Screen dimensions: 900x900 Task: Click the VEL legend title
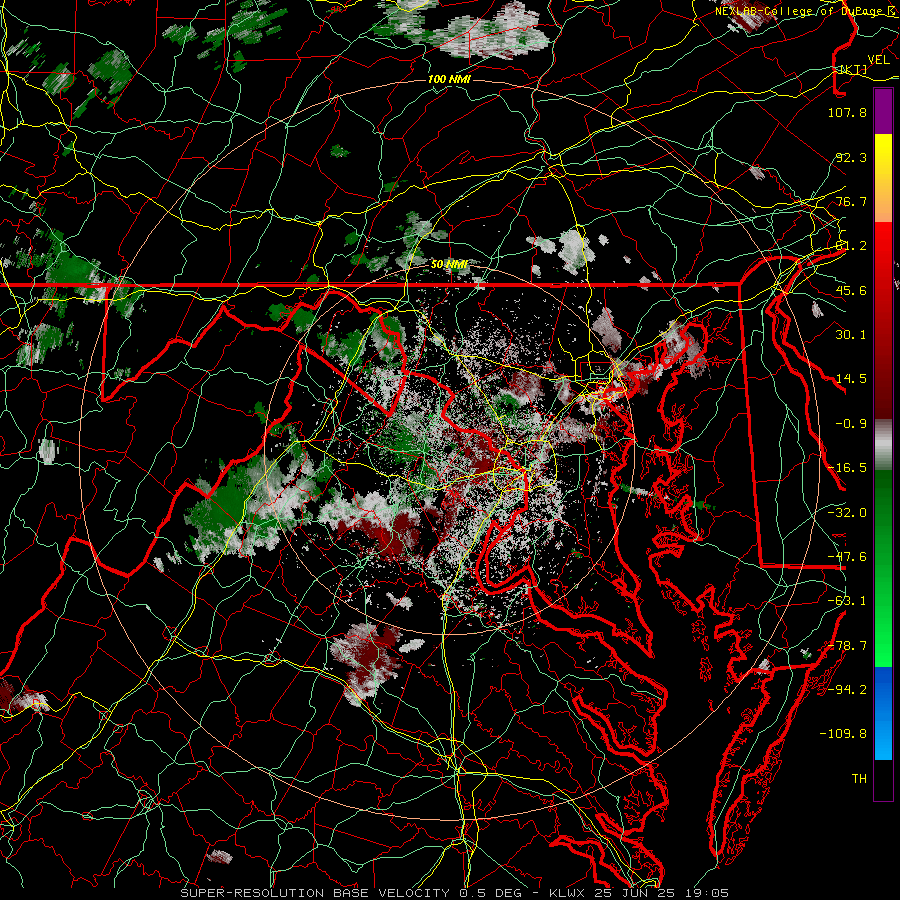[x=878, y=59]
